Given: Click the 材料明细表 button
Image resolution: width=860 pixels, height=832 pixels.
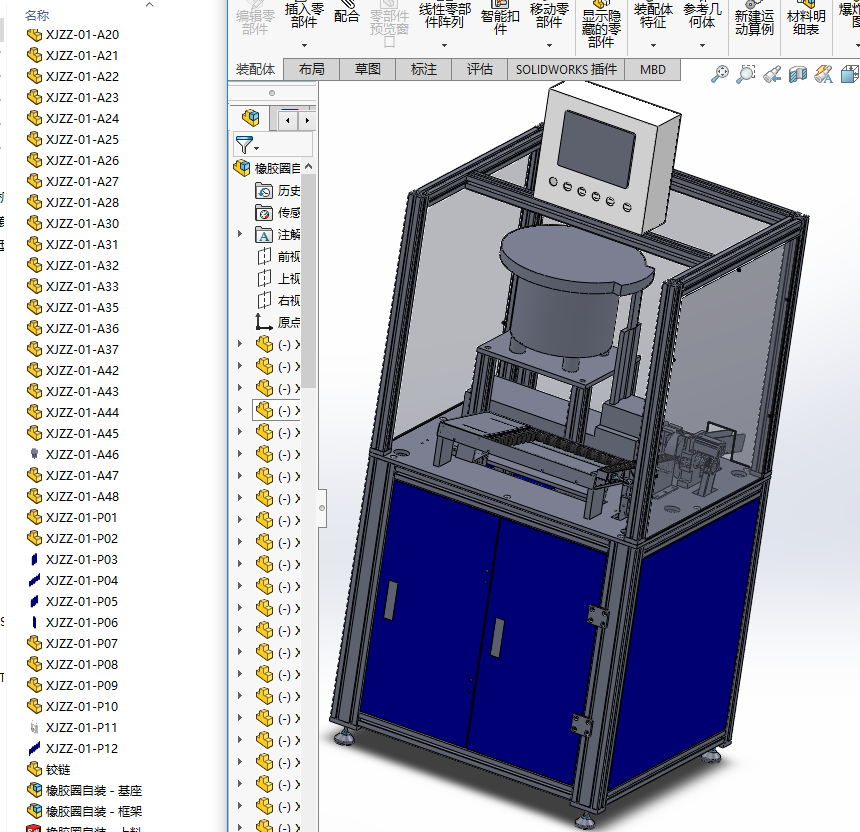Looking at the screenshot, I should (x=805, y=22).
